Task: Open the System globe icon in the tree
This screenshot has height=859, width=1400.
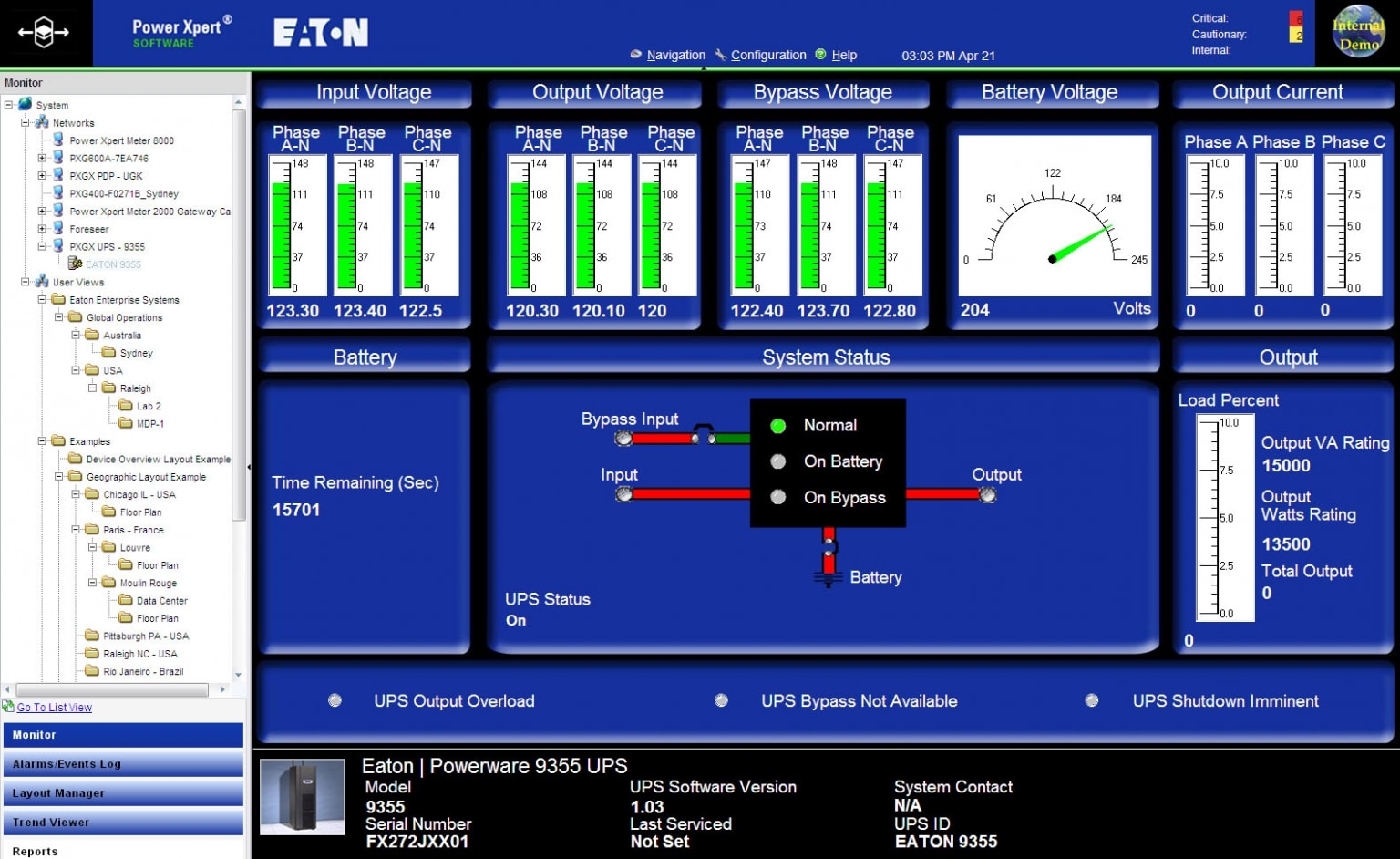Action: tap(26, 103)
